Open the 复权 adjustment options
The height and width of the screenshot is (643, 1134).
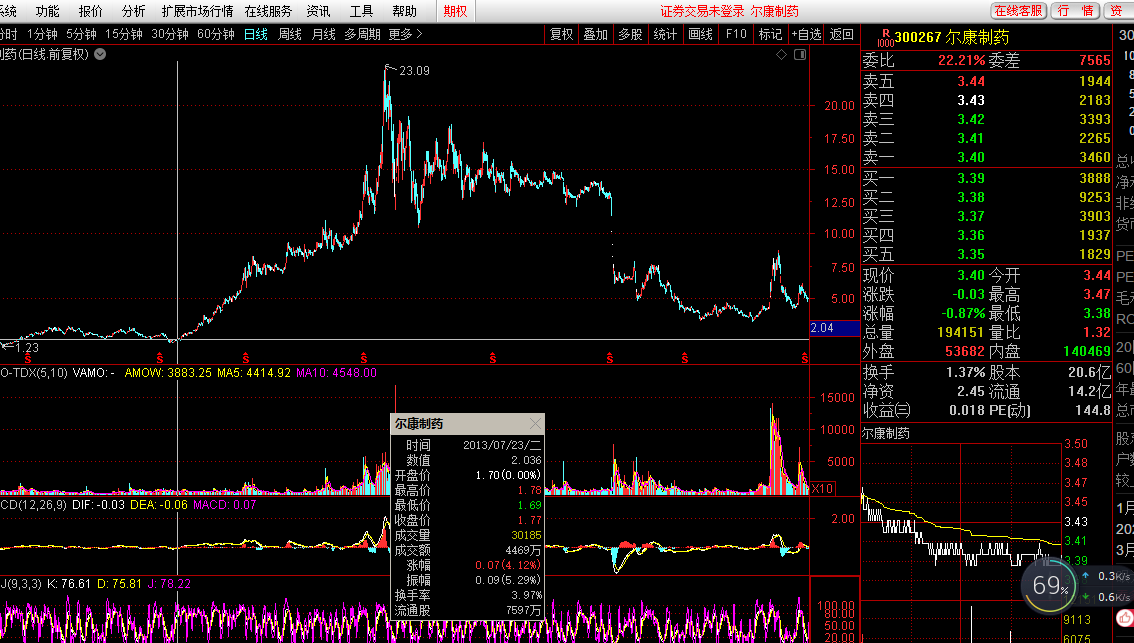click(x=562, y=34)
